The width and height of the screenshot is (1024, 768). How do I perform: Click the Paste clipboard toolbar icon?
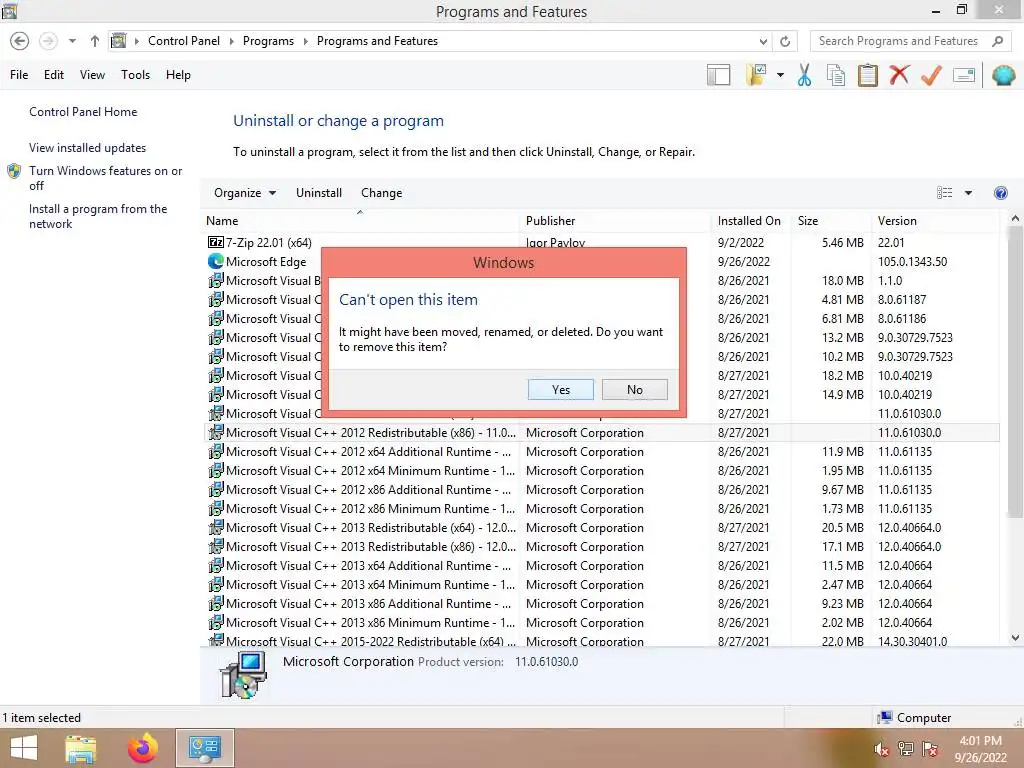click(x=867, y=75)
